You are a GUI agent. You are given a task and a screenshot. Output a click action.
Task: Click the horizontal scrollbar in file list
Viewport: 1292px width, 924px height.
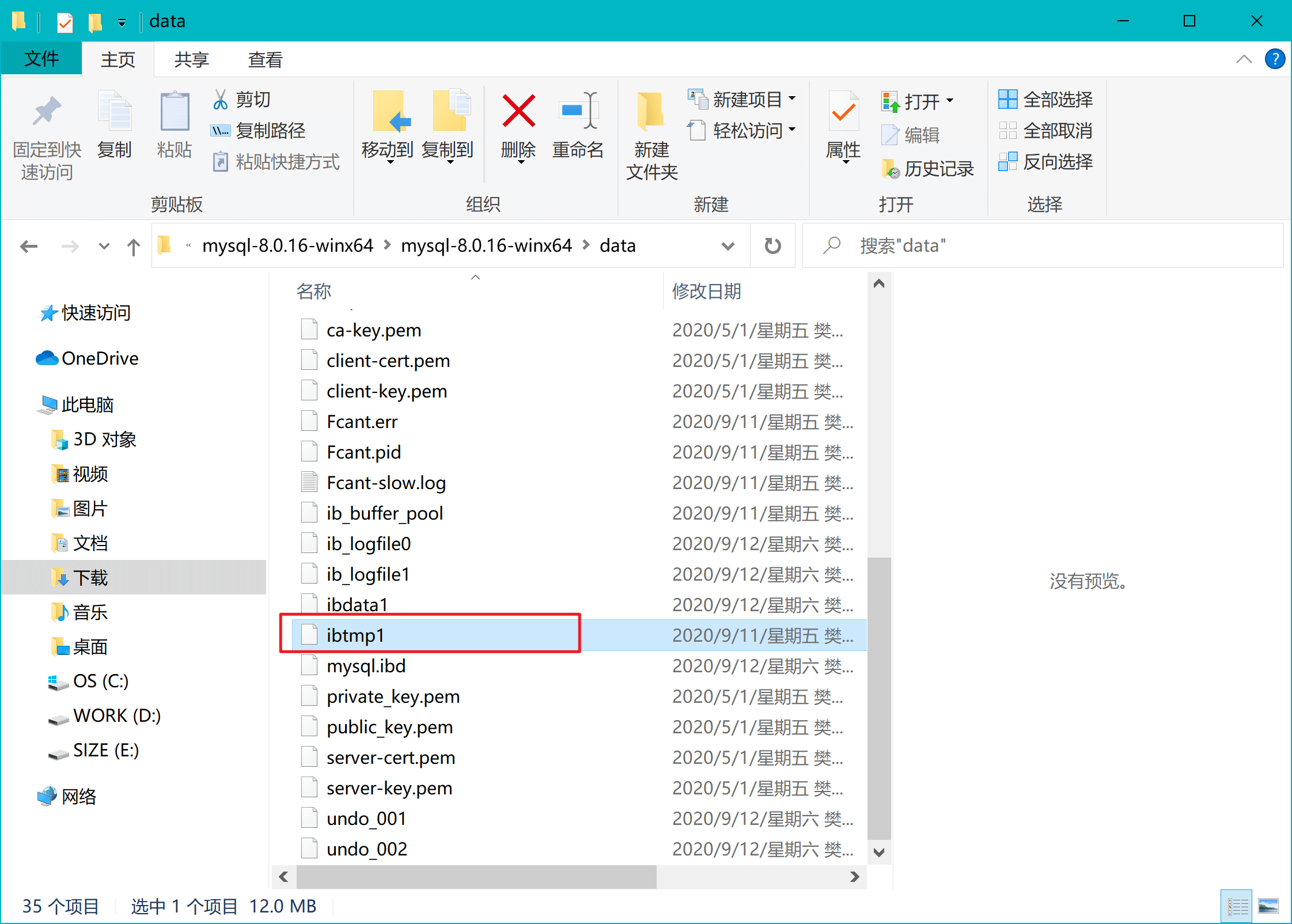(x=476, y=877)
